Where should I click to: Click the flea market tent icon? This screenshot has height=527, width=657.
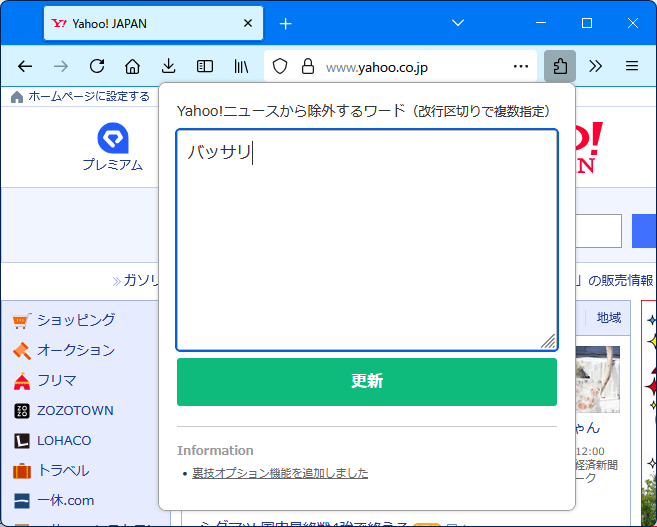(22, 381)
